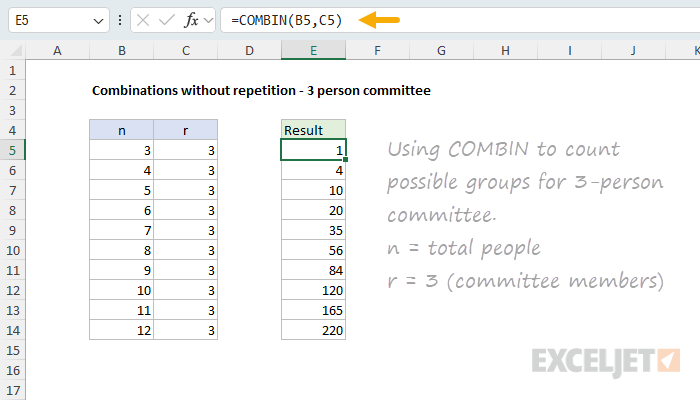700x400 pixels.
Task: Expand the fx function dropdown arrow
Action: coord(208,21)
